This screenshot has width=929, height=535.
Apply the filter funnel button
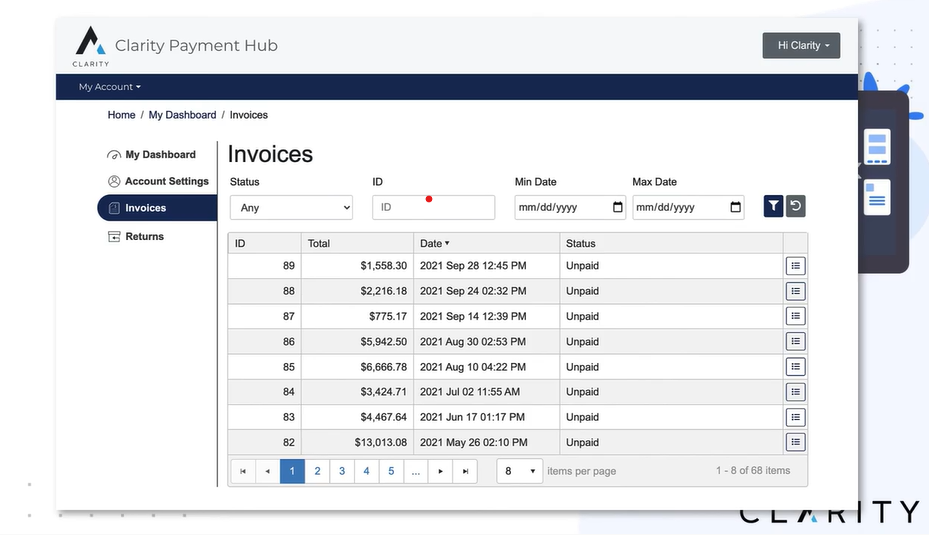click(x=773, y=206)
